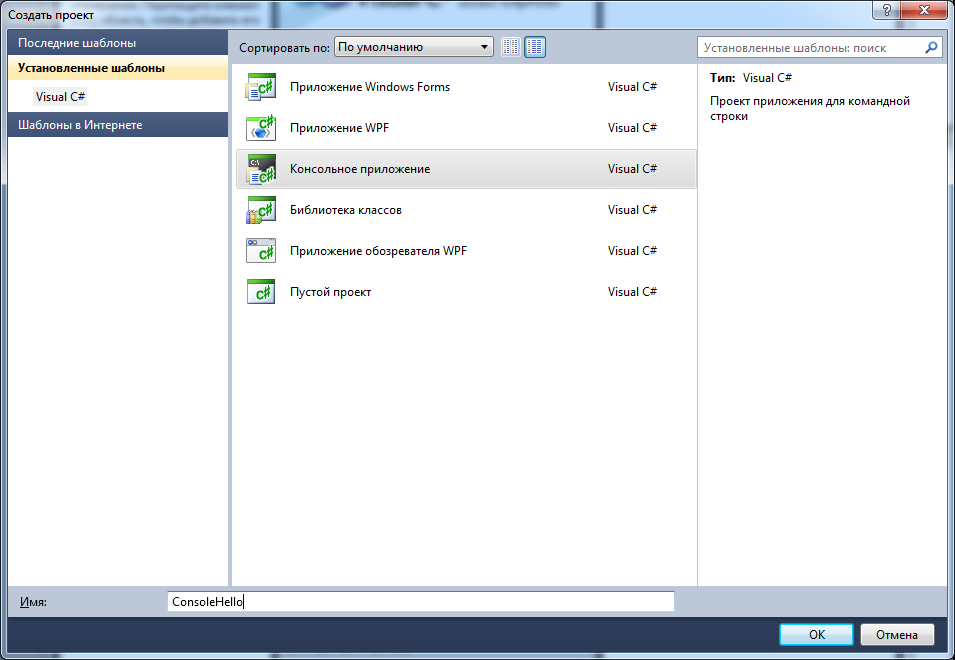Switch to small icons view
The height and width of the screenshot is (660, 955).
511,47
